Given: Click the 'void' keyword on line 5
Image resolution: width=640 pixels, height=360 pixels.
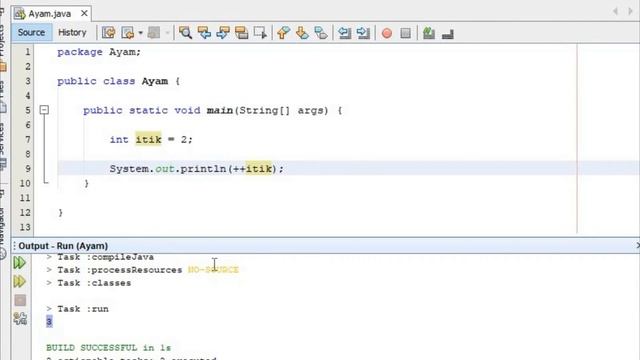Looking at the screenshot, I should click(x=187, y=111).
